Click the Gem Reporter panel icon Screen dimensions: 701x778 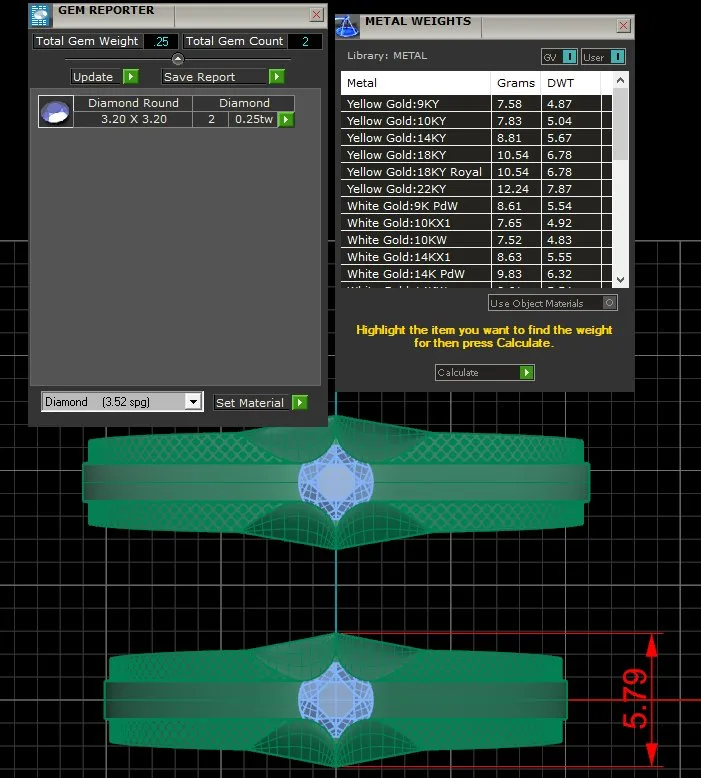pyautogui.click(x=40, y=15)
